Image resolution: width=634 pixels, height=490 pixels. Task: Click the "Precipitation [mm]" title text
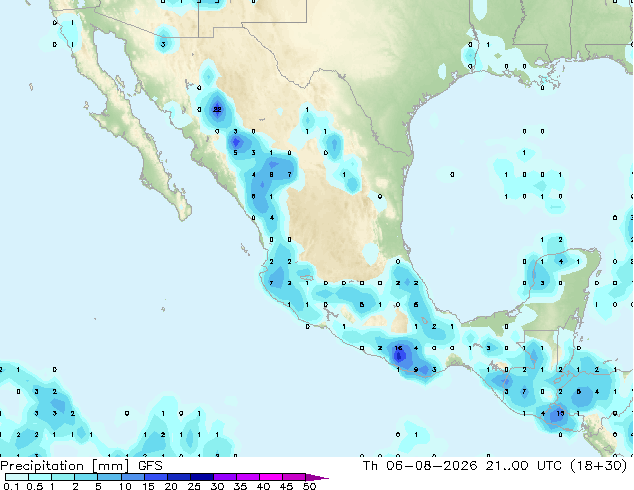pos(65,466)
